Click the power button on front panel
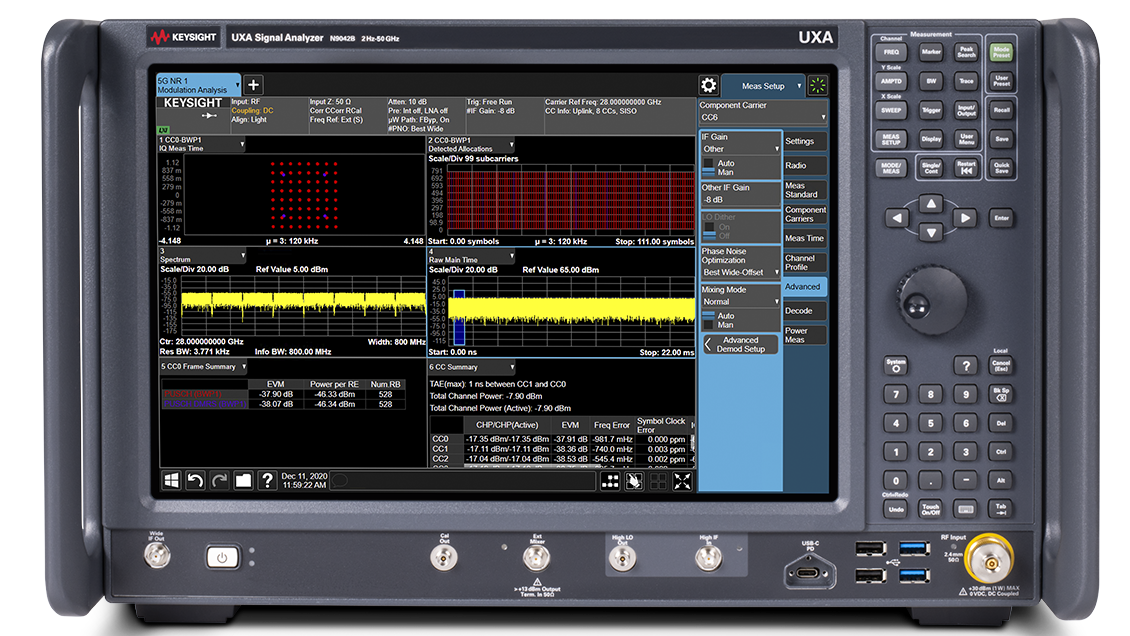This screenshot has height=636, width=1130. [x=222, y=557]
